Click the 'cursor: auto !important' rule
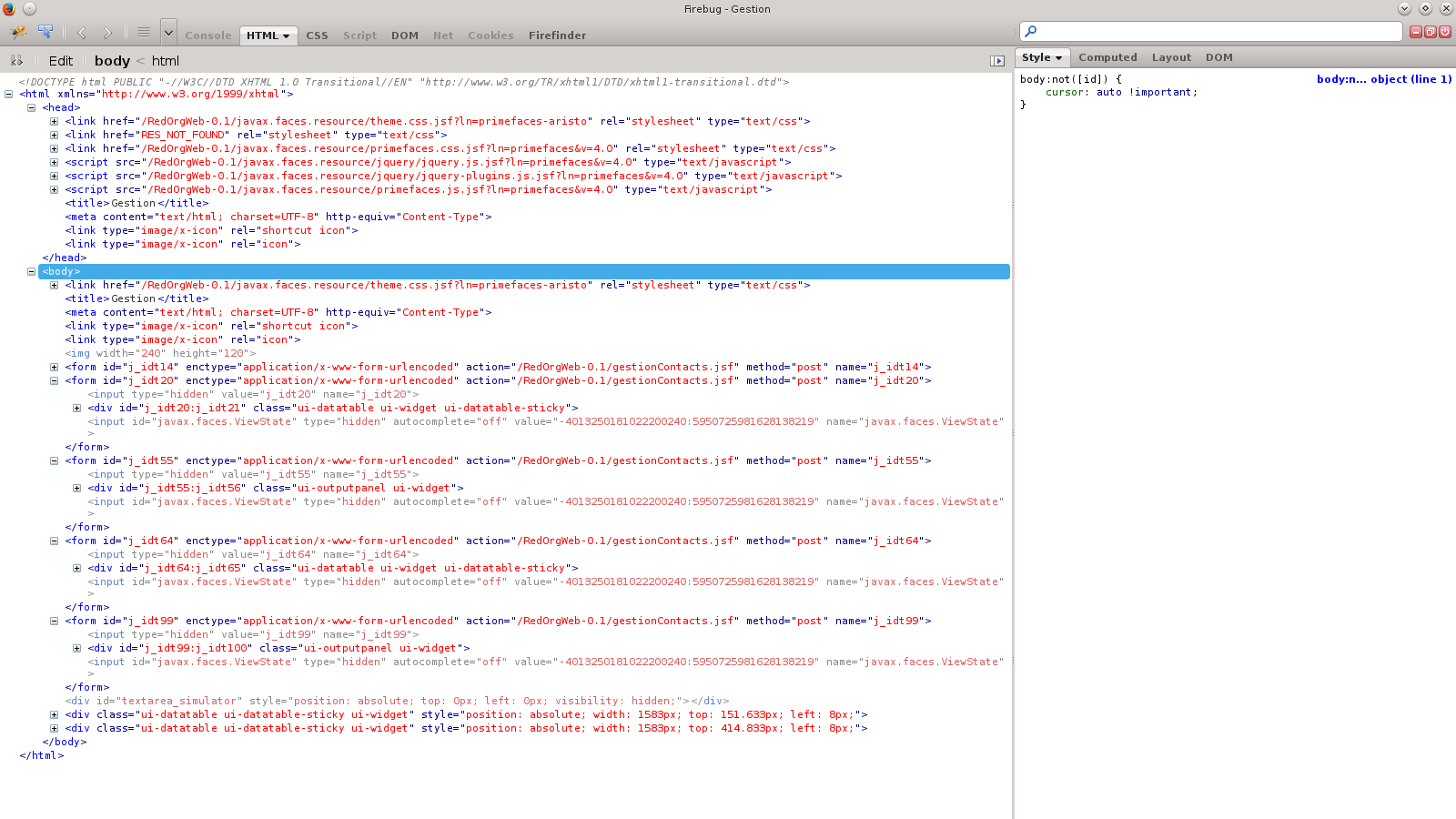This screenshot has height=819, width=1456. point(1121,92)
